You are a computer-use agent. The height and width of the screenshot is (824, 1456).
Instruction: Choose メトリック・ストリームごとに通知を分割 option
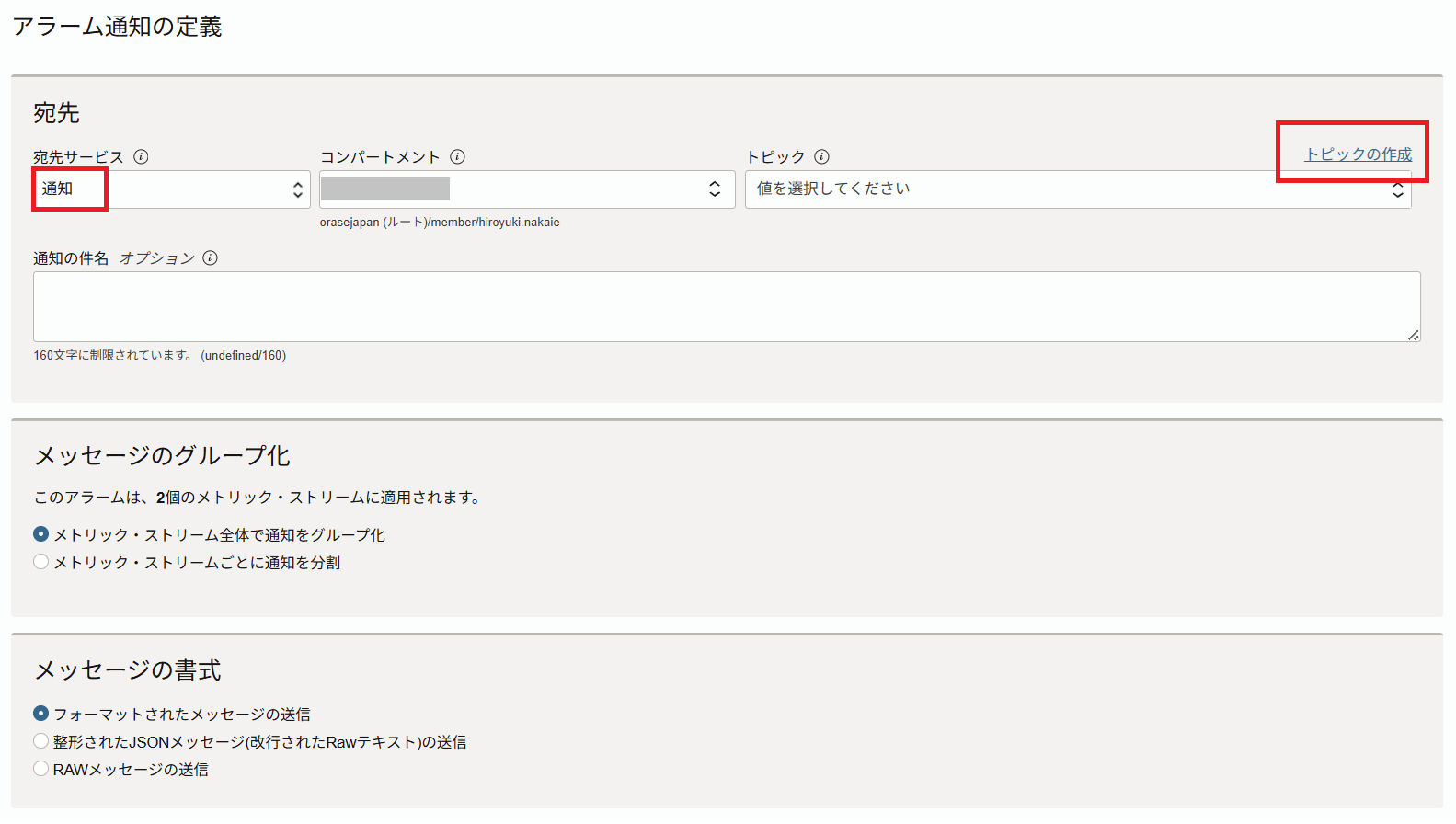(41, 562)
